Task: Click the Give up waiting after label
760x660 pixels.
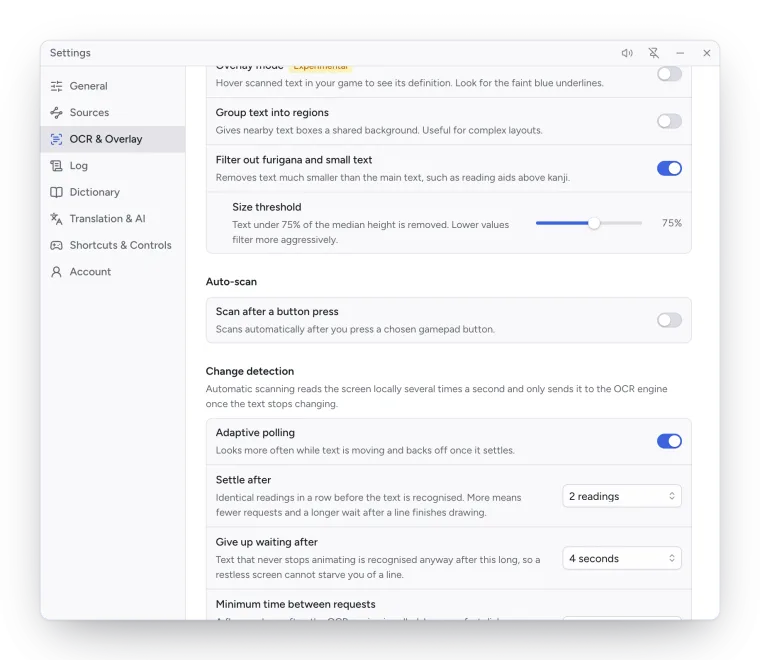Action: click(267, 542)
